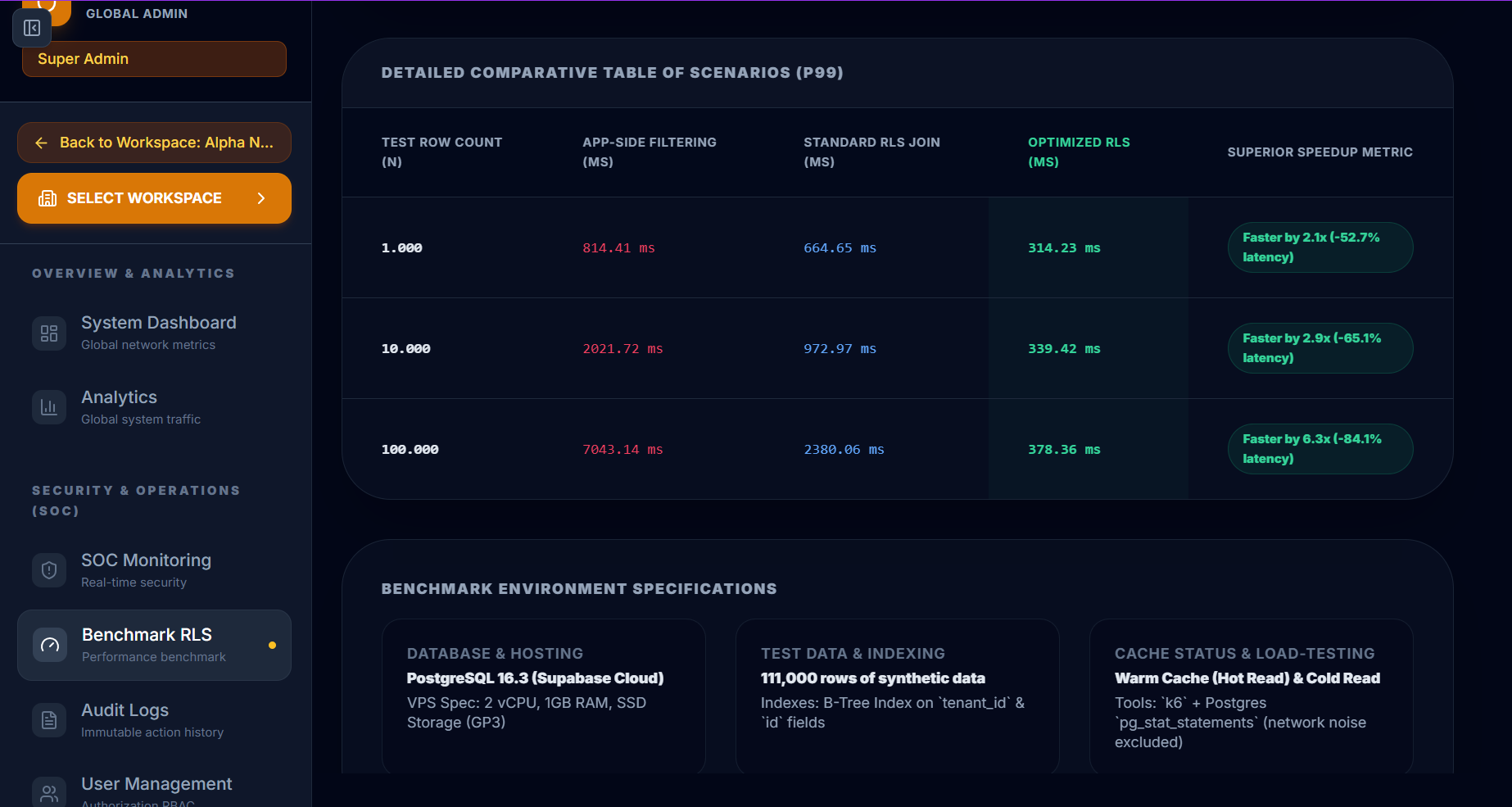Click the Super Admin role badge
This screenshot has width=1512, height=807.
154,59
